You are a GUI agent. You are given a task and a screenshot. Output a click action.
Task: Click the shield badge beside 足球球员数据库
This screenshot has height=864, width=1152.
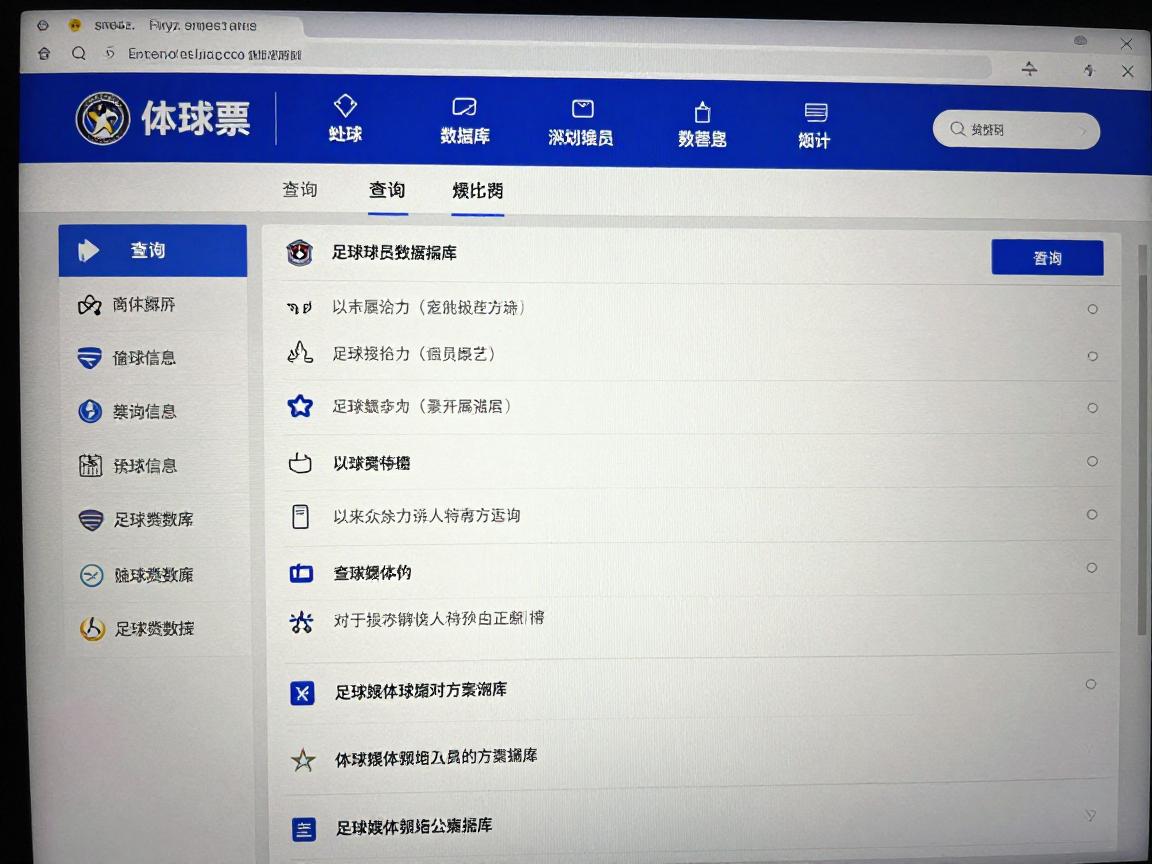(x=299, y=253)
